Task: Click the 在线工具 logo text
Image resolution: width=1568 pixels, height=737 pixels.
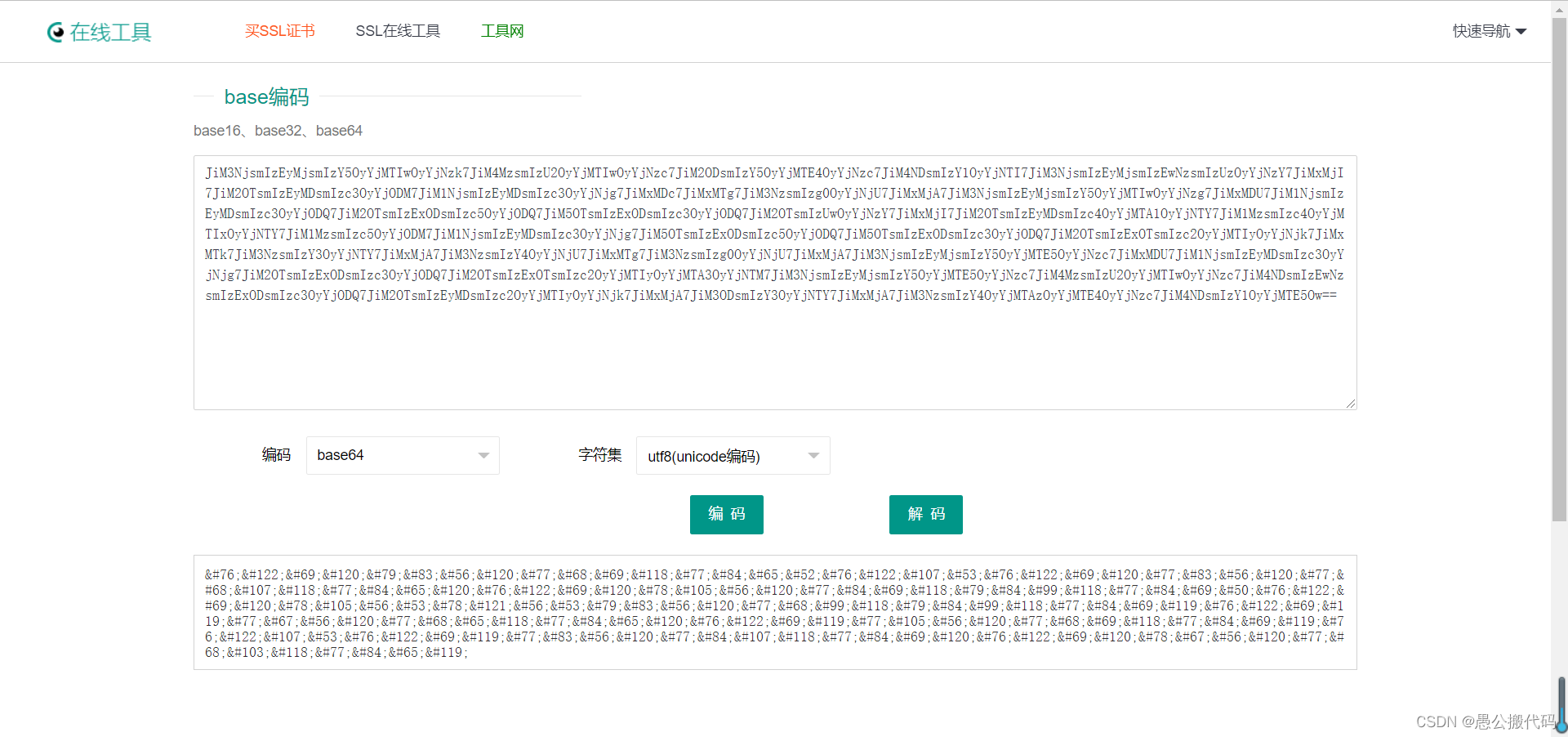Action: [111, 32]
